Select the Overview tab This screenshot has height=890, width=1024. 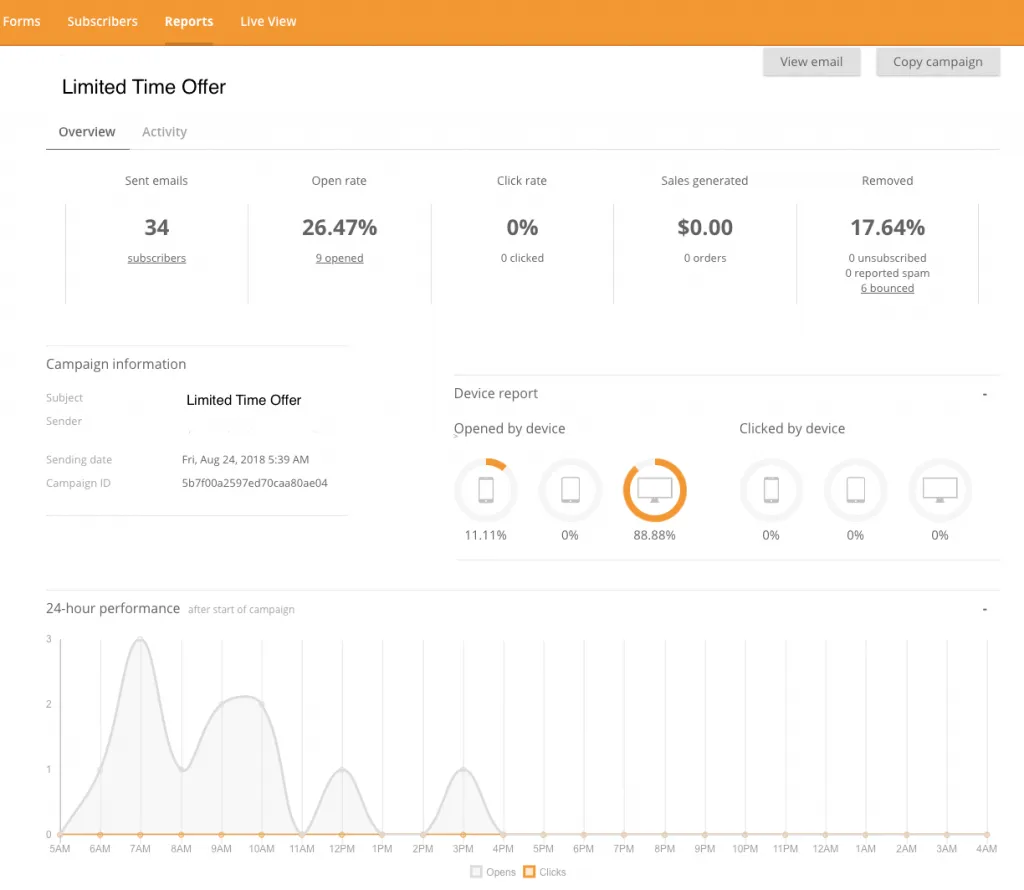[87, 132]
